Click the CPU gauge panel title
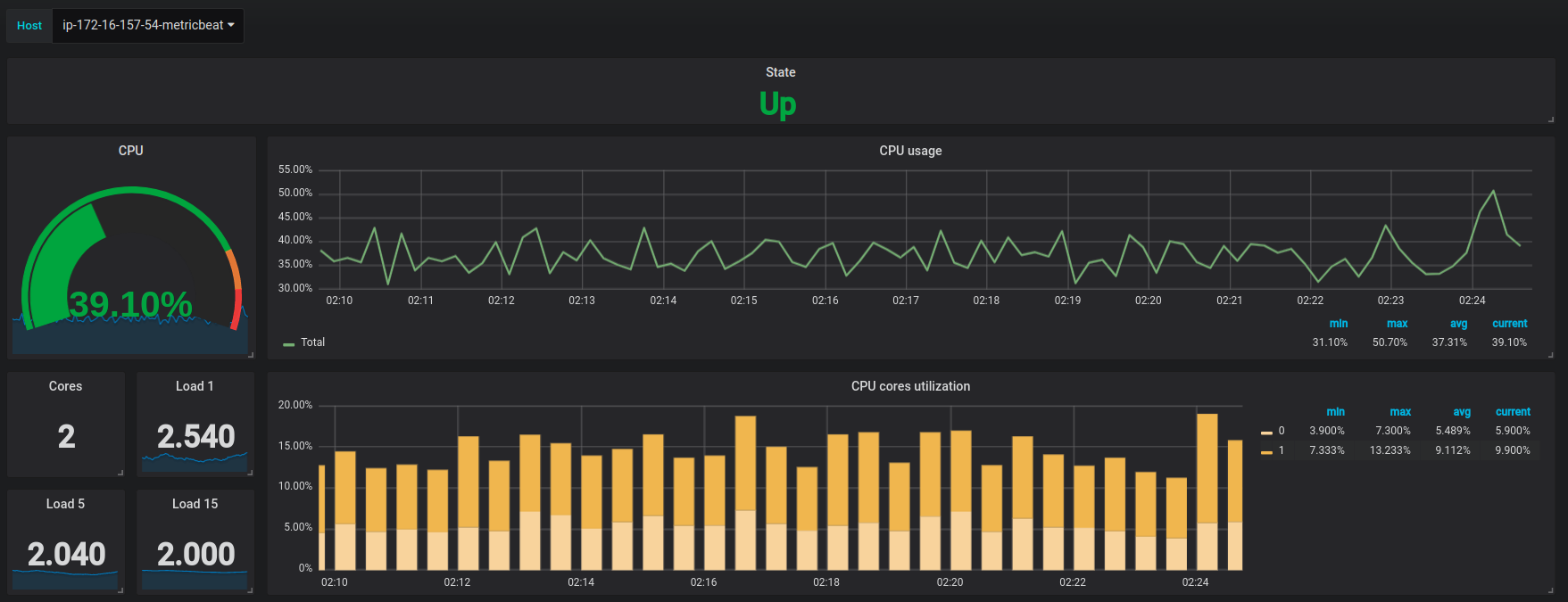 coord(130,151)
